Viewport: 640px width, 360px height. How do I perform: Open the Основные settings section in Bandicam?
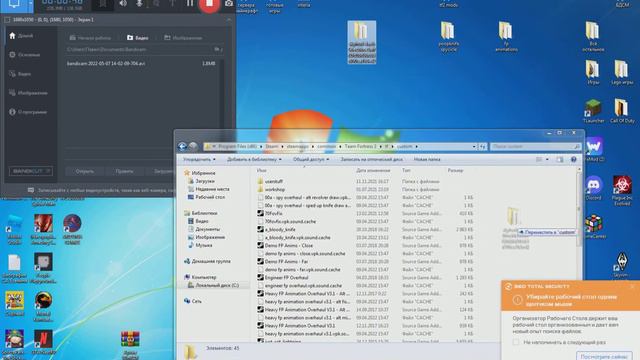[24, 55]
